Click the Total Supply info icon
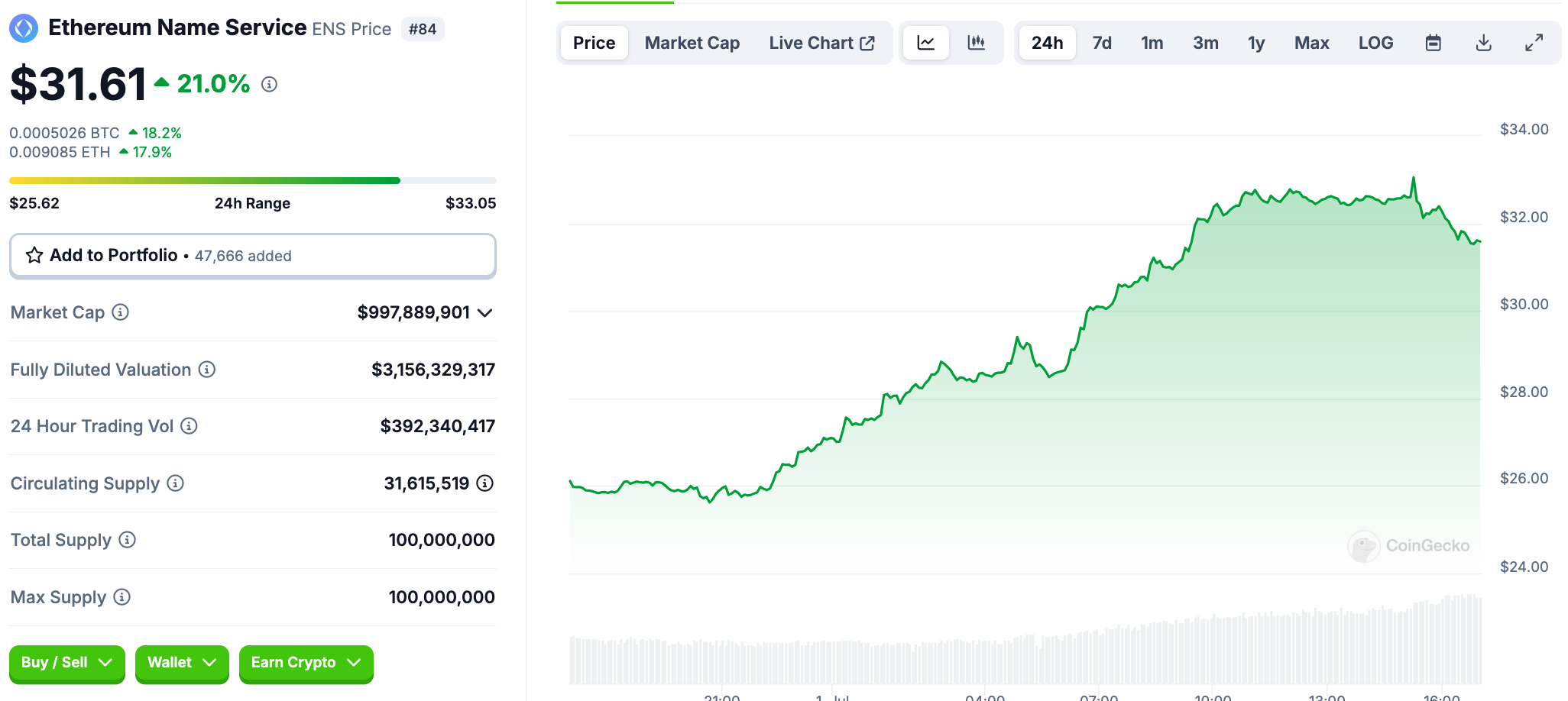 point(128,539)
